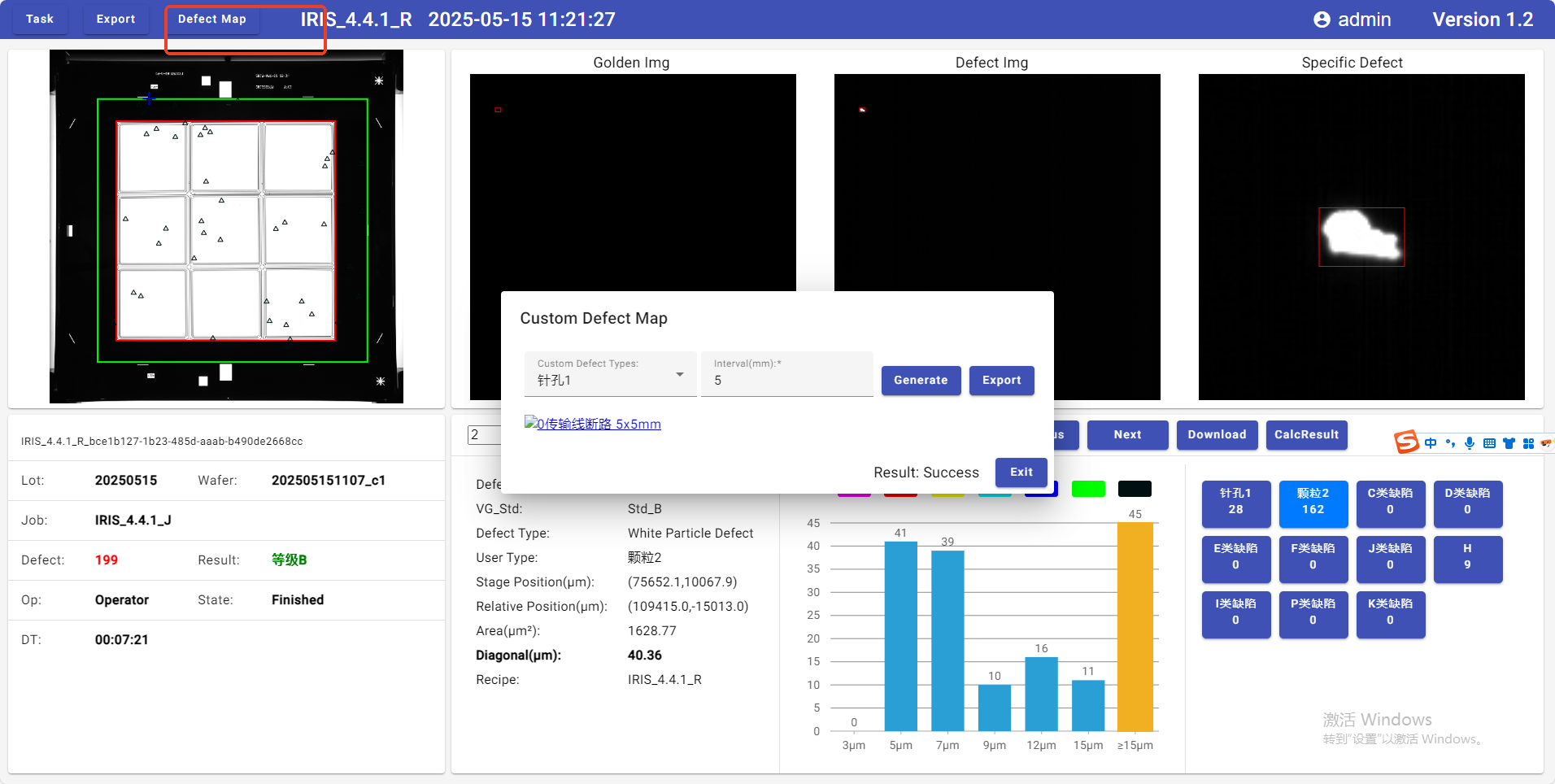Screen dimensions: 1555x784
Task: Click the microphone voice input icon
Action: pyautogui.click(x=1470, y=443)
